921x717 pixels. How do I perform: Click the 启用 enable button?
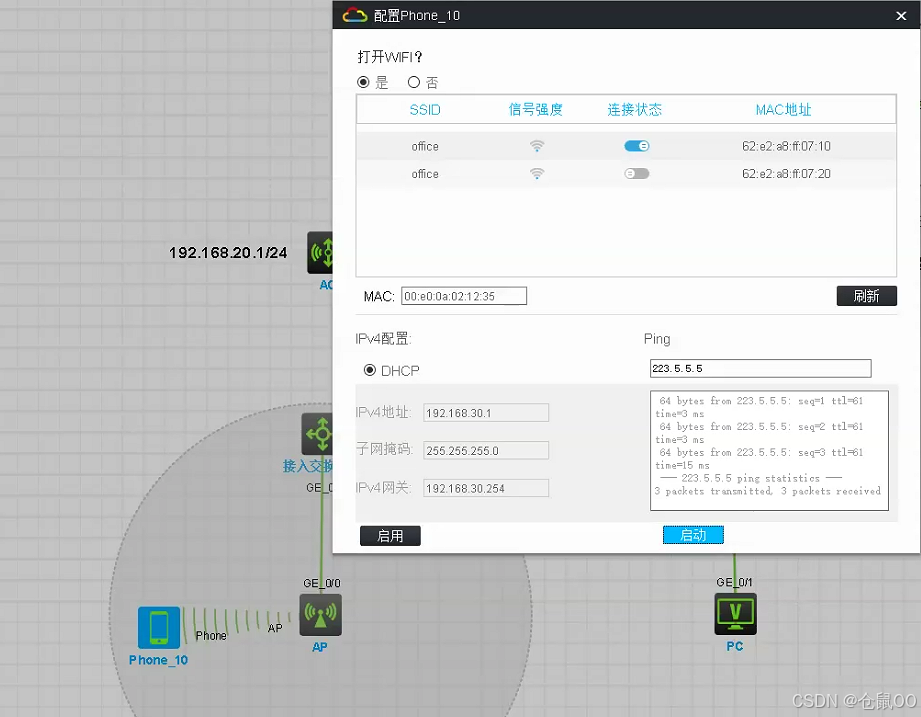click(x=390, y=536)
